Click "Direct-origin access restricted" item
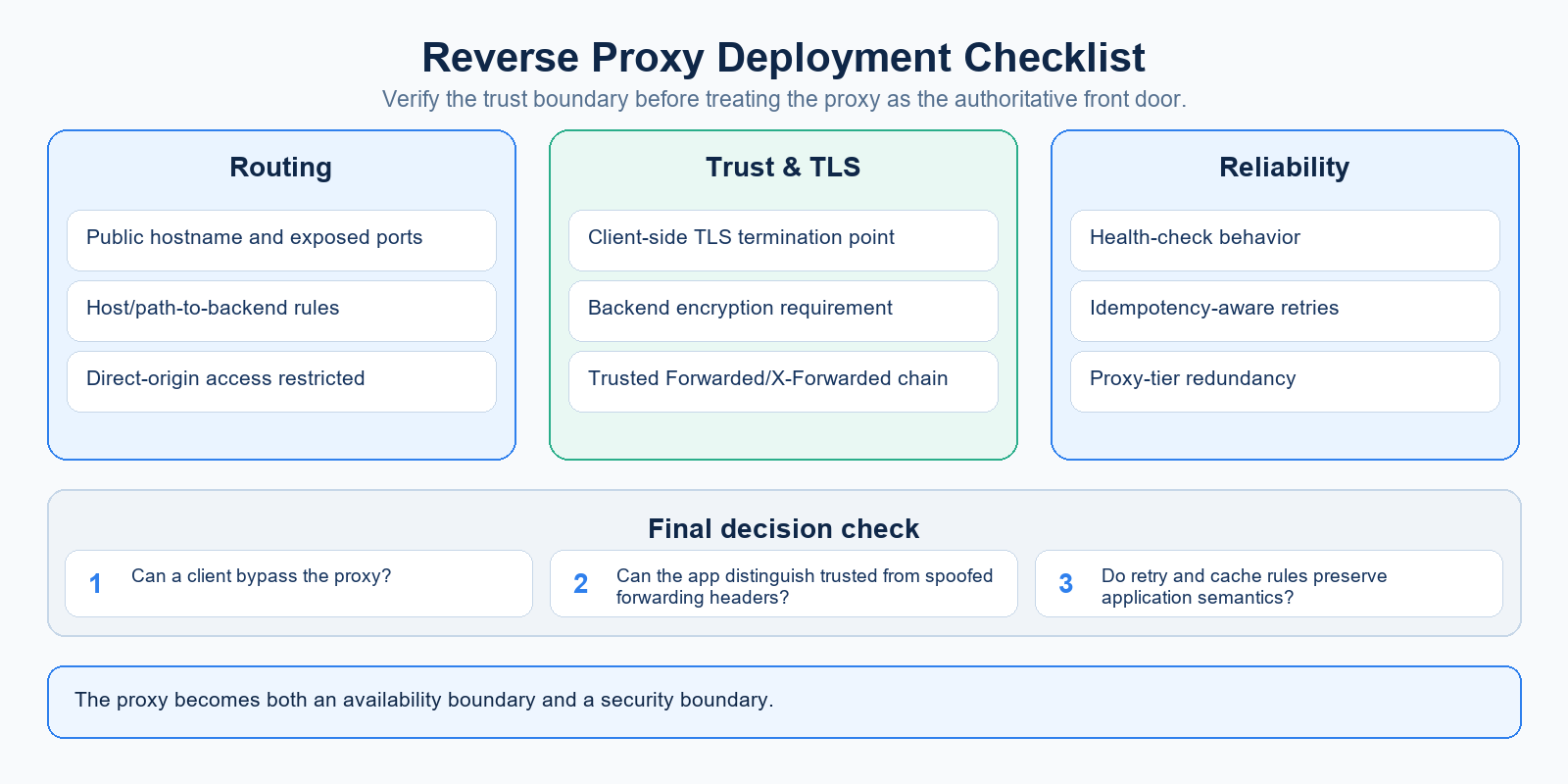Image resolution: width=1568 pixels, height=784 pixels. [x=281, y=381]
